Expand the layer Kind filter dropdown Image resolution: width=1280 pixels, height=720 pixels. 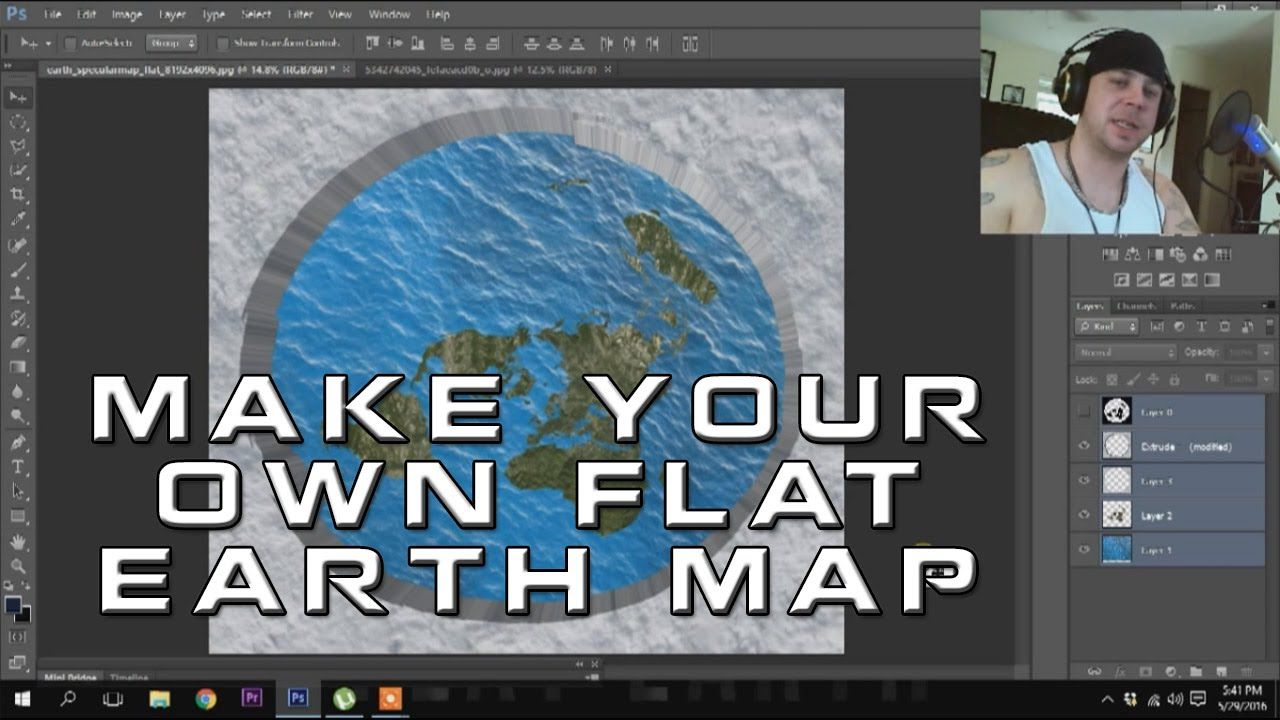tap(1107, 327)
